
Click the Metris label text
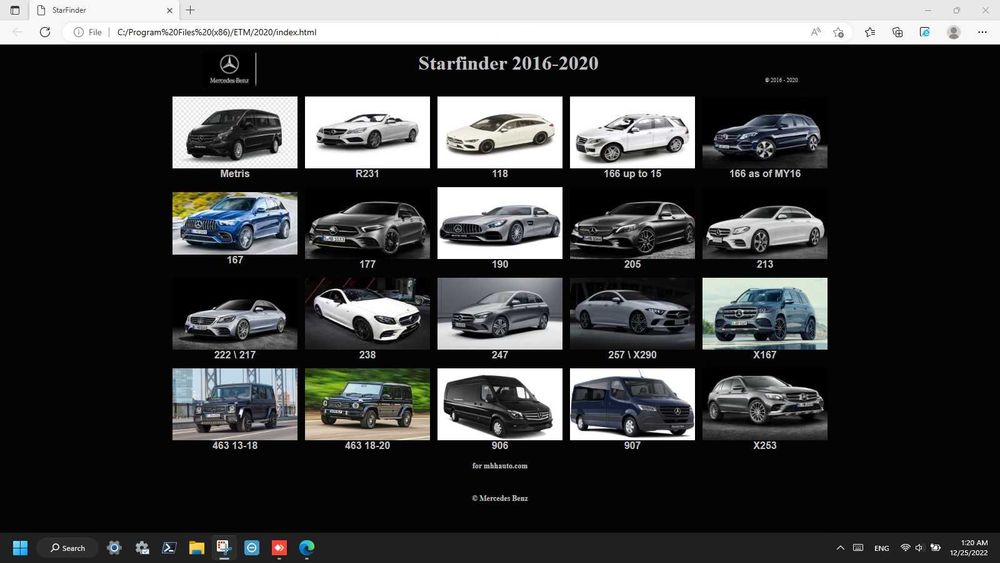[x=235, y=173]
